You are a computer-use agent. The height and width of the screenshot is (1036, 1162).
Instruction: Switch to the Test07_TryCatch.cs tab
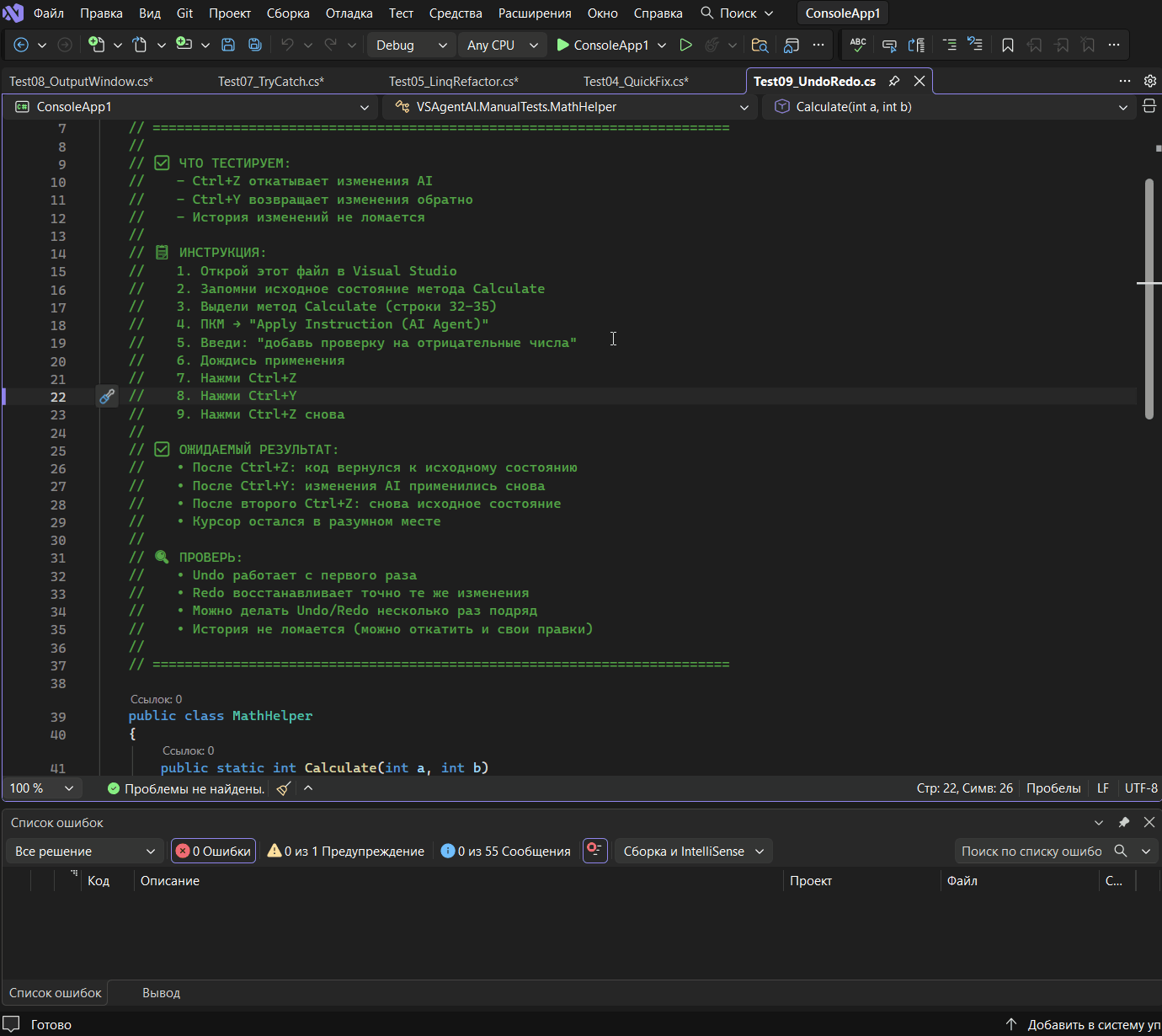270,81
